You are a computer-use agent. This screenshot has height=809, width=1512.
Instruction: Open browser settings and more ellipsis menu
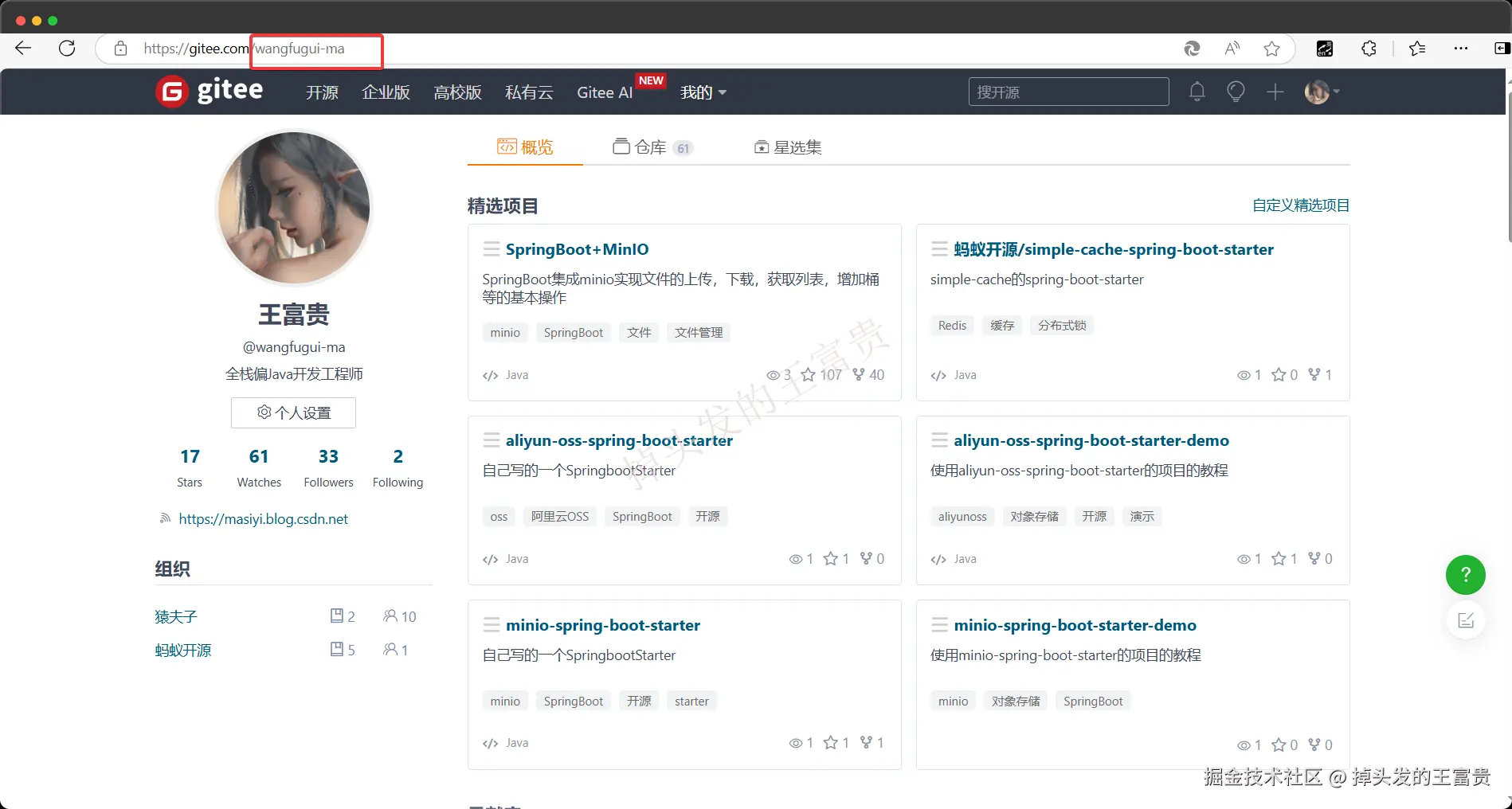click(1460, 49)
